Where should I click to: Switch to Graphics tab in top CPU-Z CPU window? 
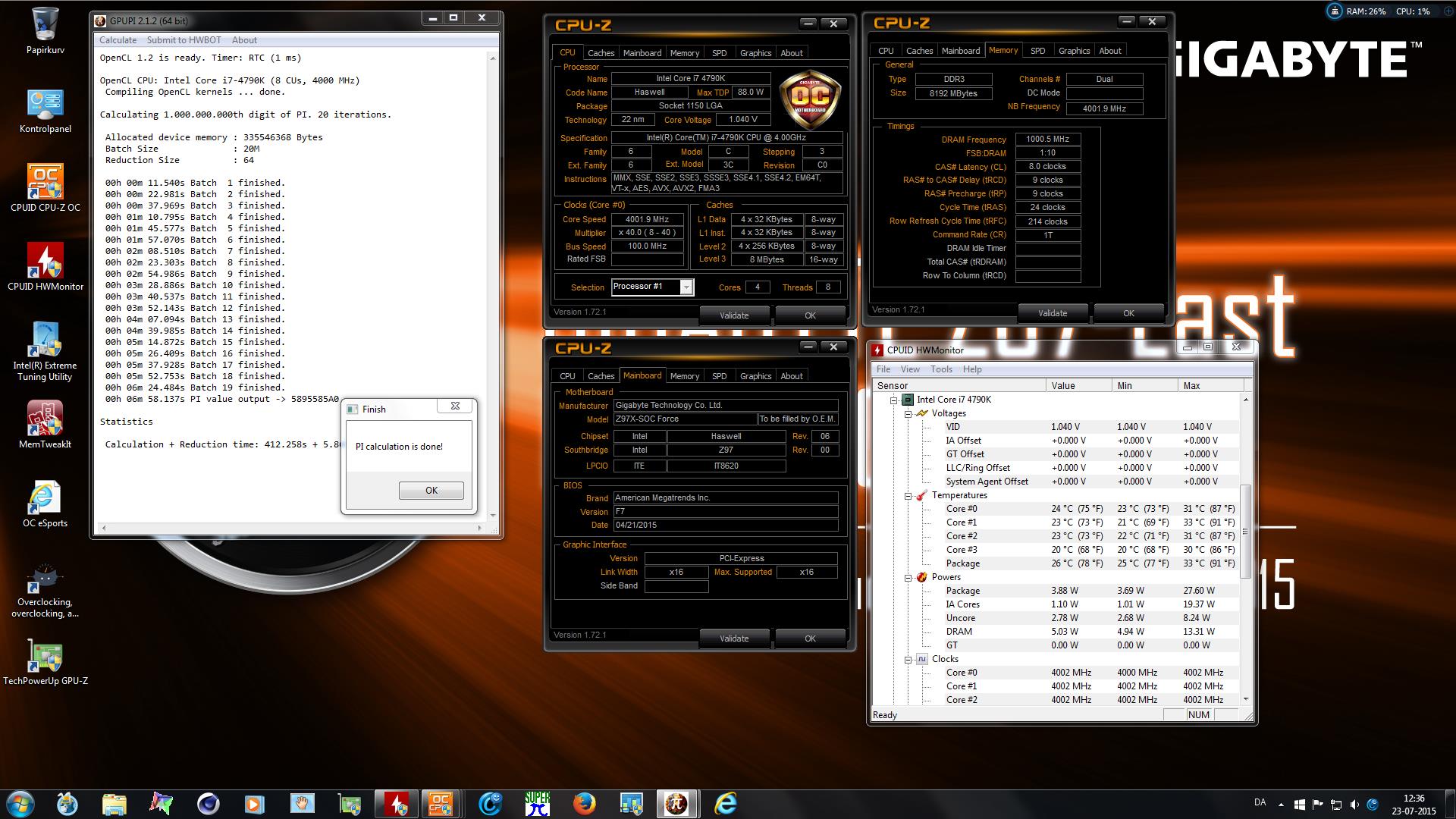(x=755, y=53)
